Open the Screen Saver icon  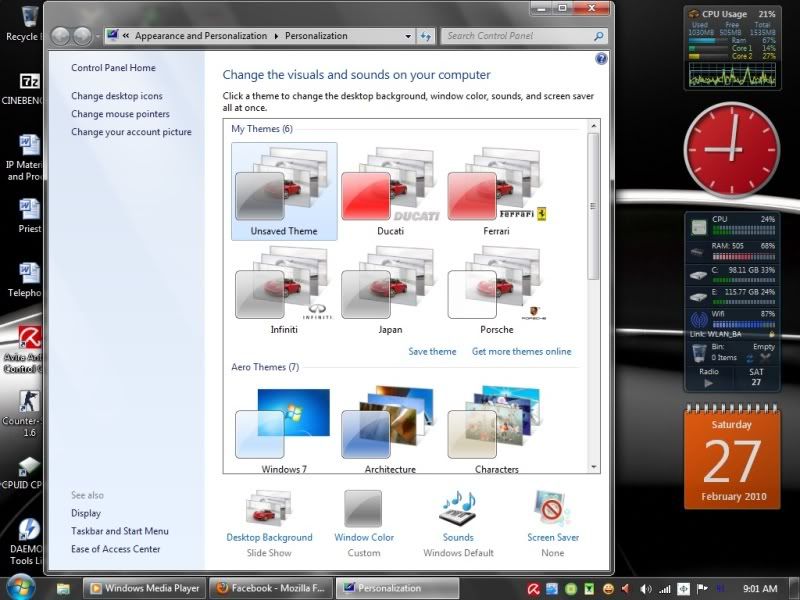click(x=553, y=508)
